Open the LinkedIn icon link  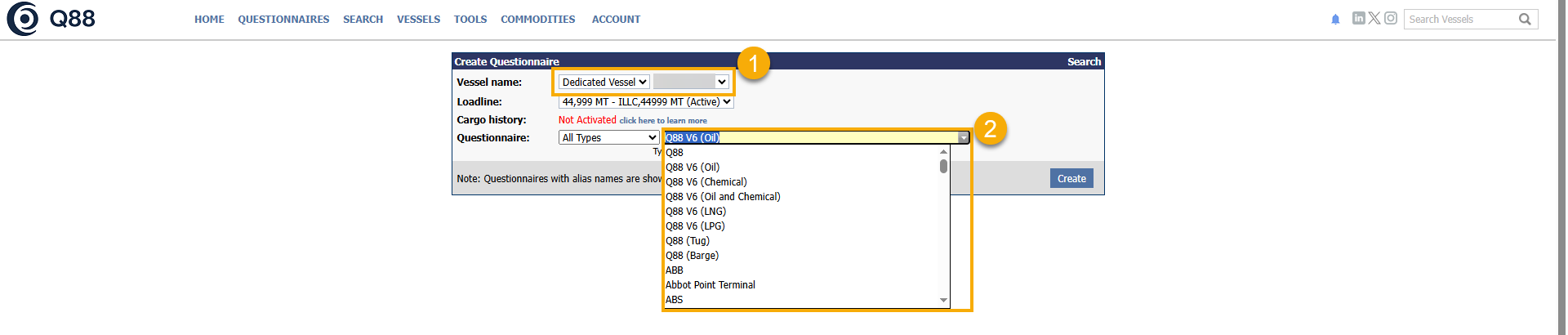(1358, 18)
